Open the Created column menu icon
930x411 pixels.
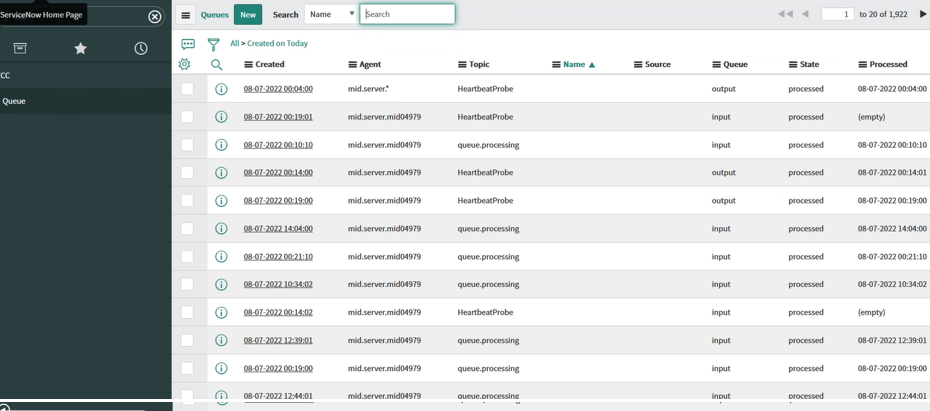[x=249, y=64]
